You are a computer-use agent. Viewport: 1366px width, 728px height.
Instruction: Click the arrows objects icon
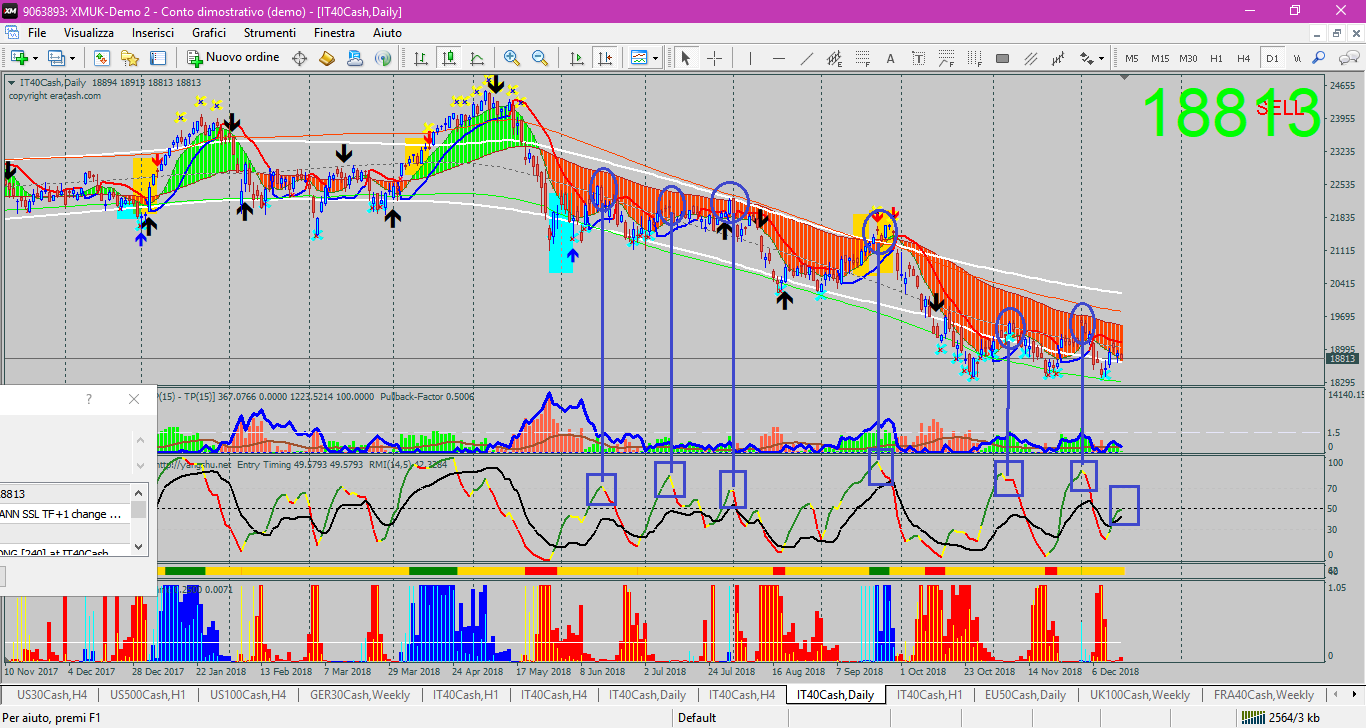pyautogui.click(x=1087, y=57)
